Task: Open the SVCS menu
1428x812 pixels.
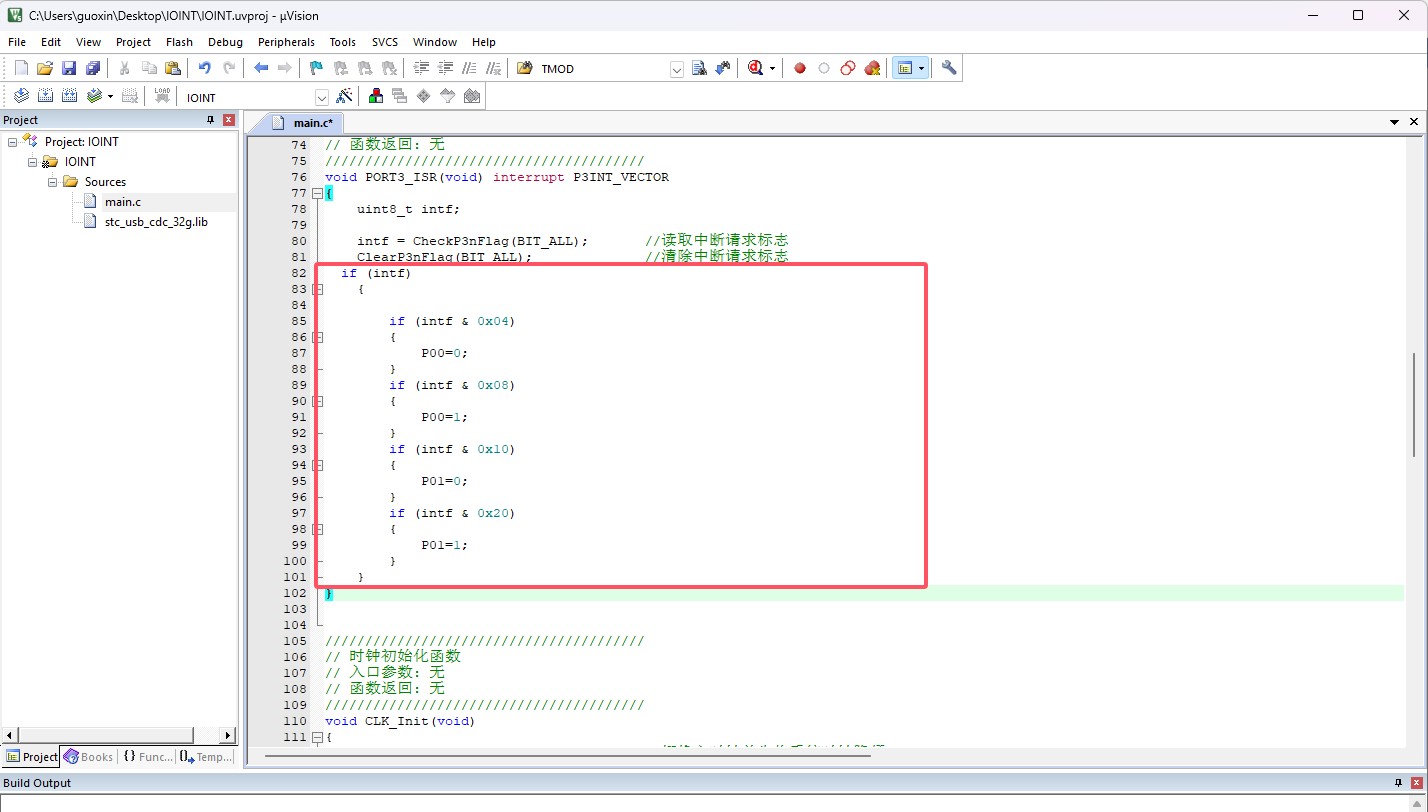Action: 385,42
